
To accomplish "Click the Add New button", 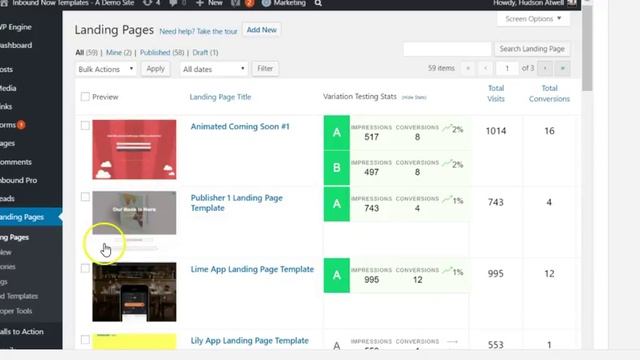I will [261, 30].
